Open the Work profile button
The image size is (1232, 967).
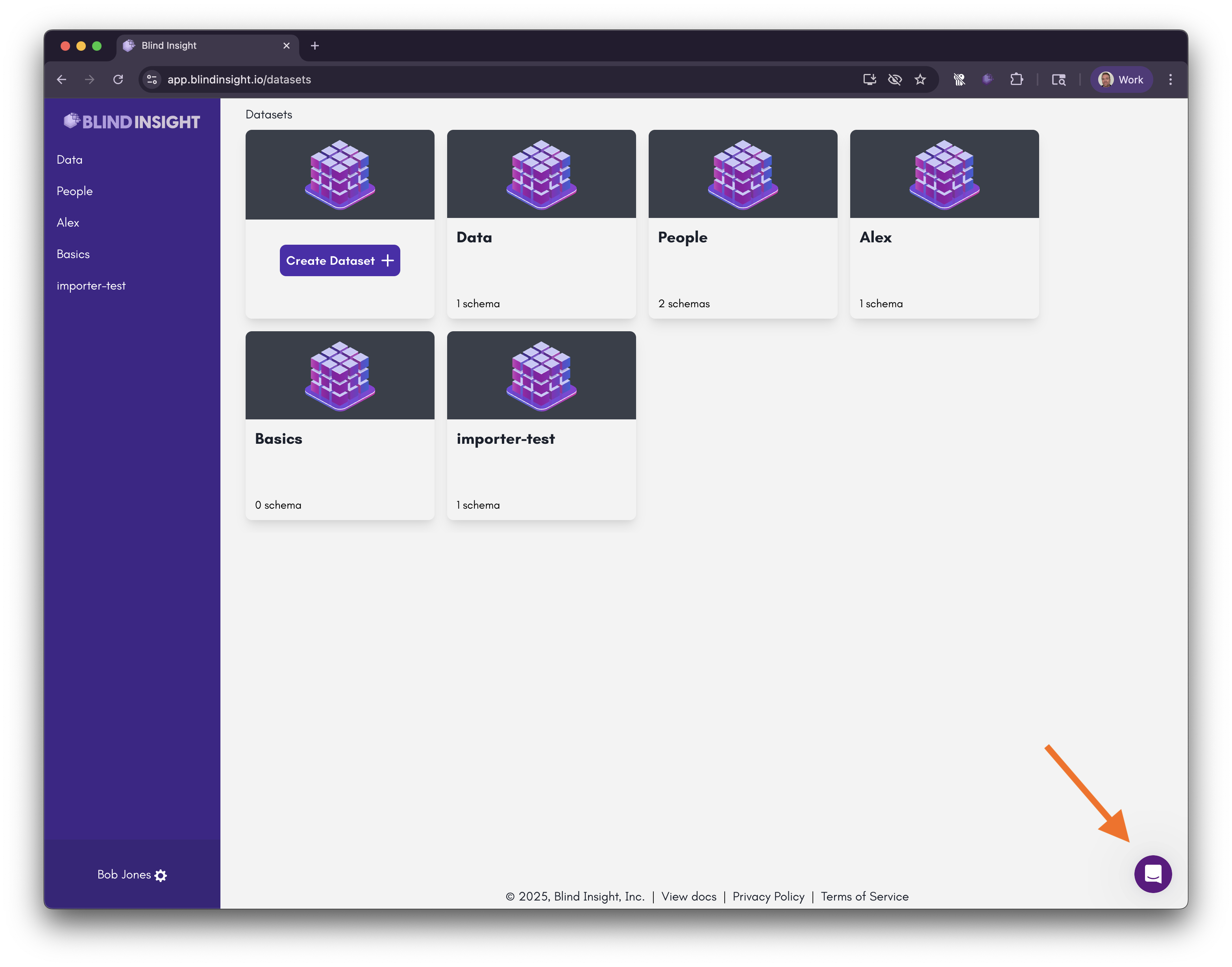[1121, 79]
